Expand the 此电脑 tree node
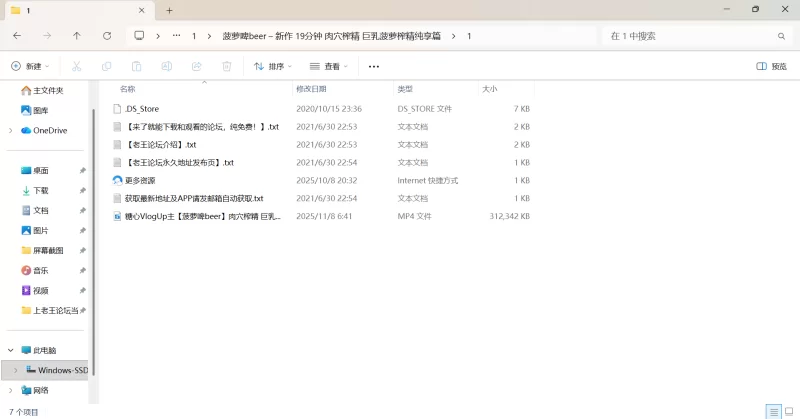 click(11, 350)
